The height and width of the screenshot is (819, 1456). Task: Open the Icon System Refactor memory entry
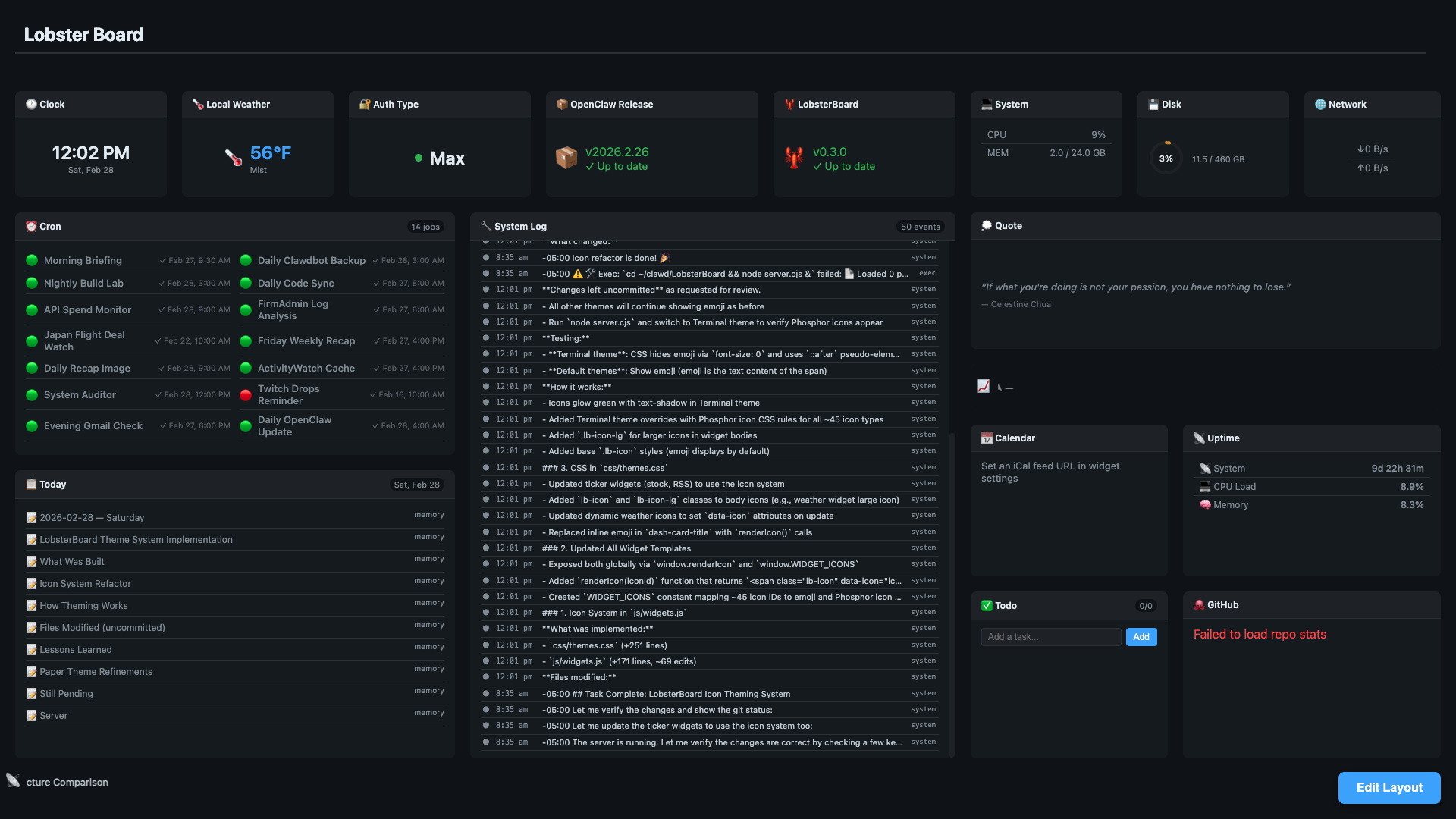[85, 583]
